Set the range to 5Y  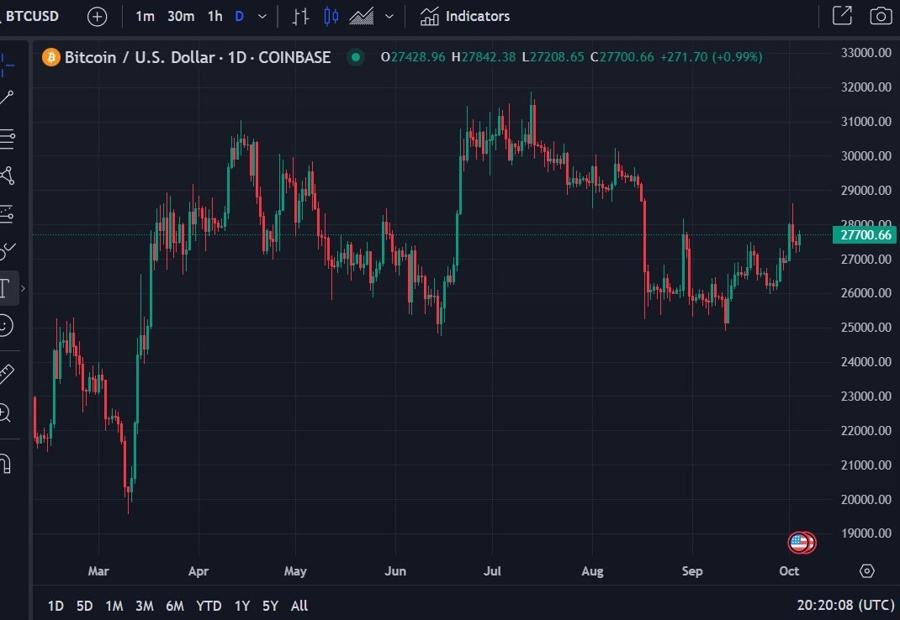point(270,606)
